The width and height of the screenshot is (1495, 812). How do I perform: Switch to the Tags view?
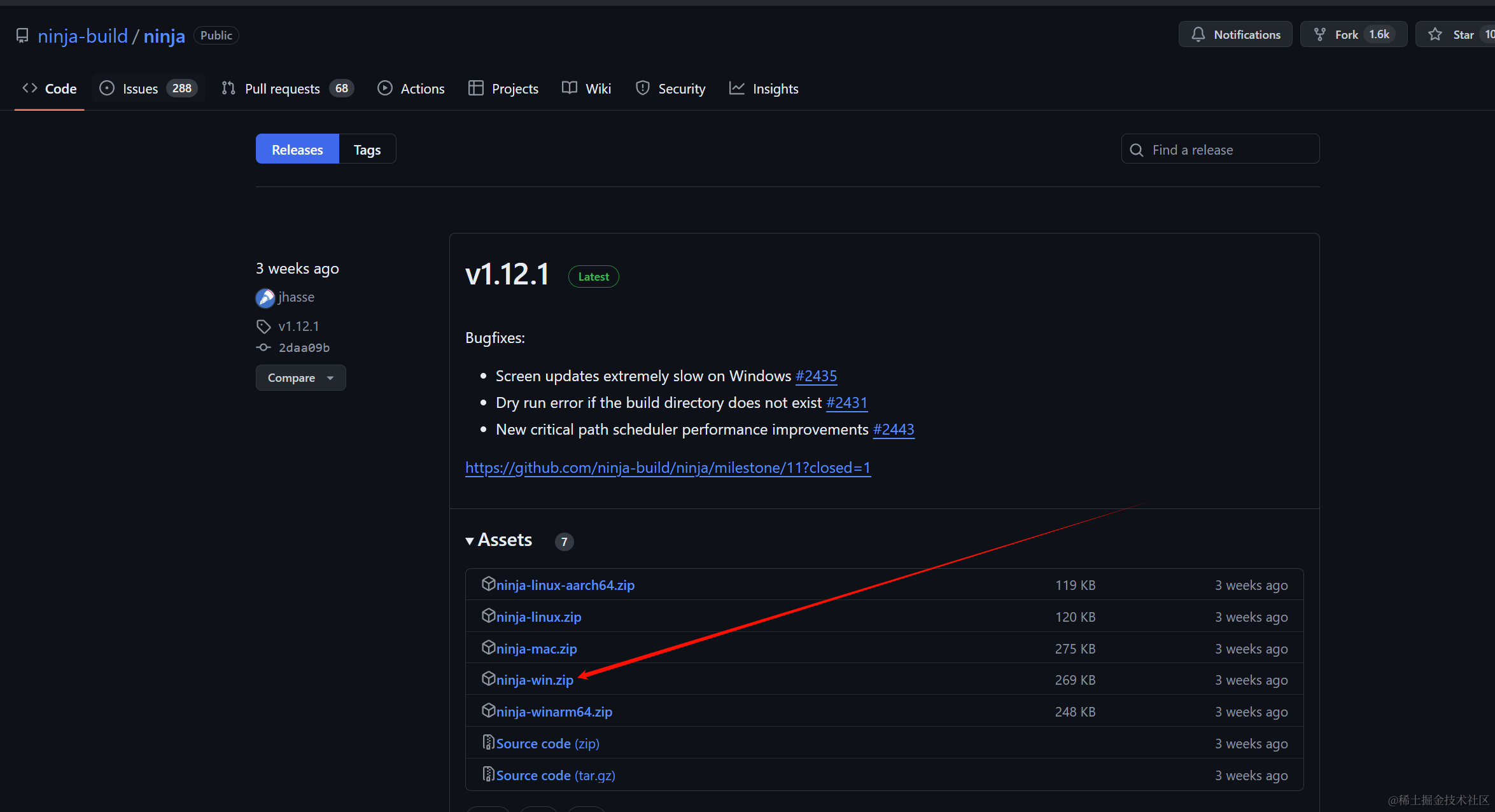click(367, 150)
